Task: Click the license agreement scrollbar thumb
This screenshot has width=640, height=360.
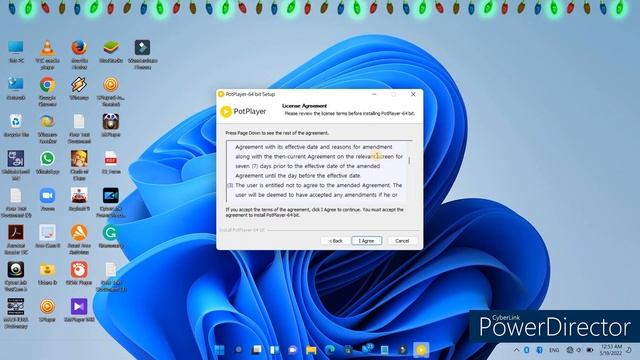Action: point(409,161)
